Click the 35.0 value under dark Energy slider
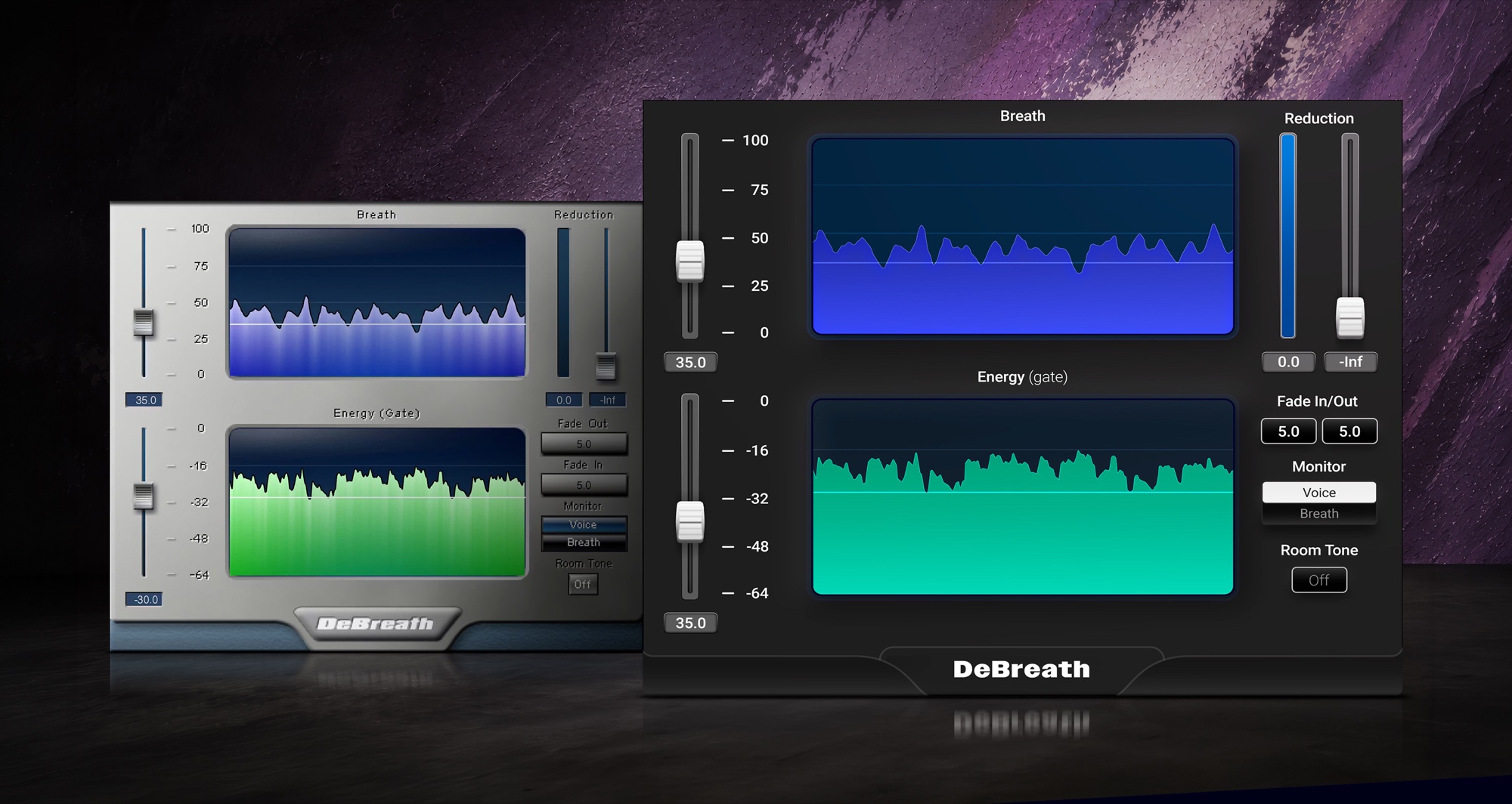Image resolution: width=1512 pixels, height=804 pixels. pyautogui.click(x=690, y=623)
